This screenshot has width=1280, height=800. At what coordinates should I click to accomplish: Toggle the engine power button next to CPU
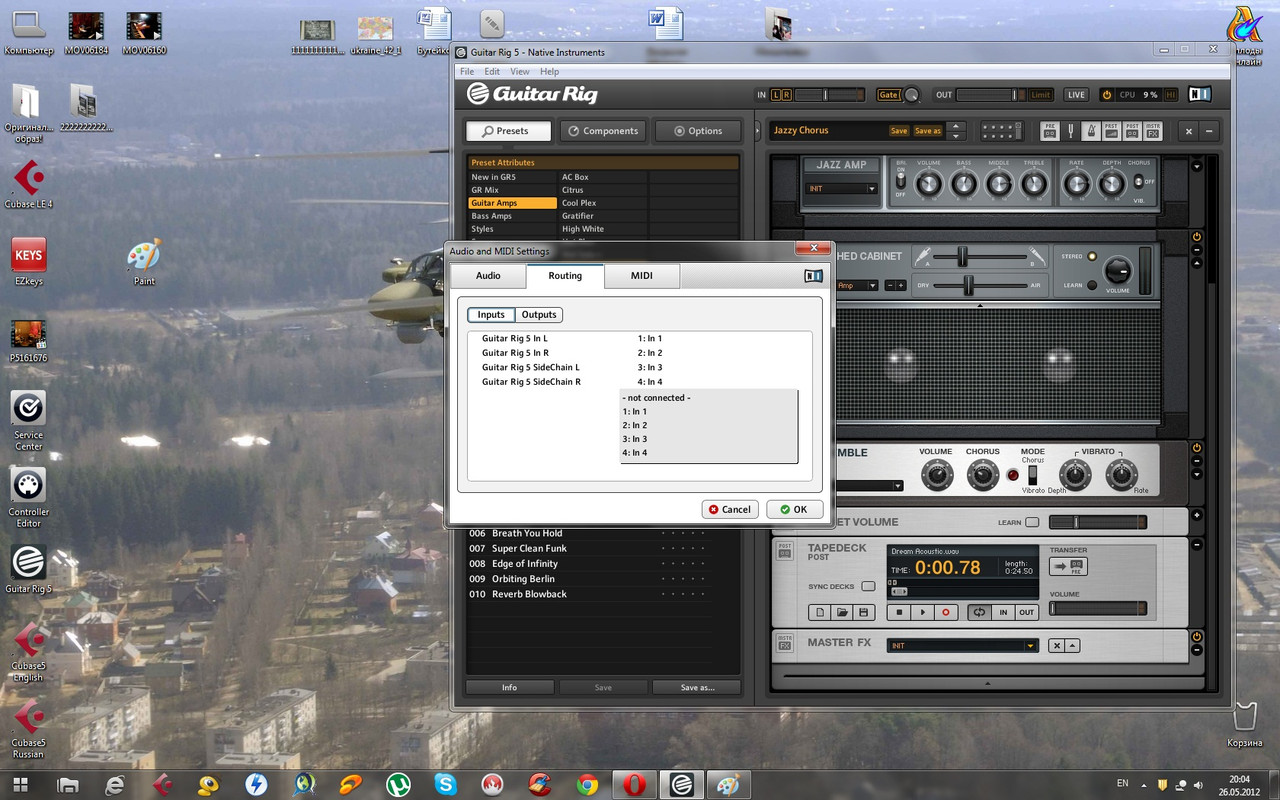(1106, 95)
